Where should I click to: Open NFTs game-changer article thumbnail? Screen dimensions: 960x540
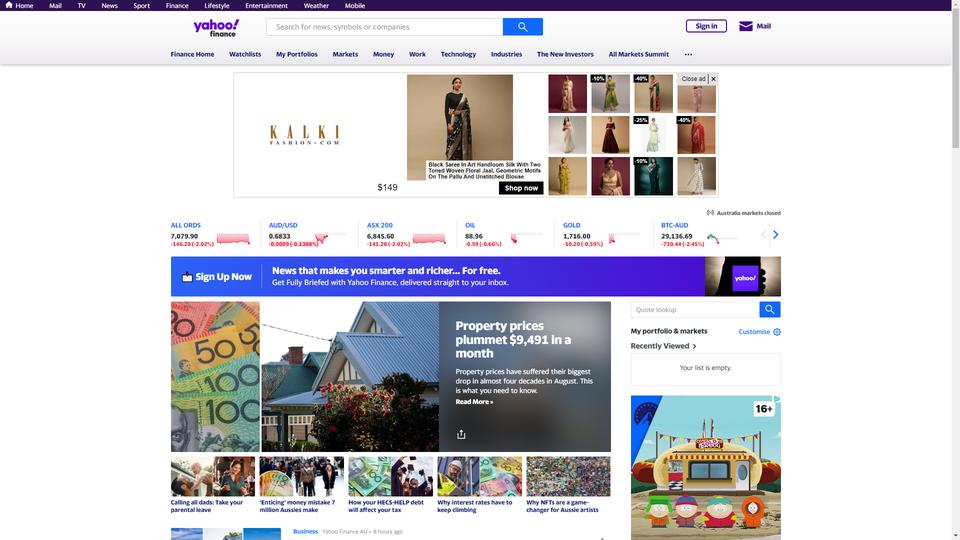tap(568, 476)
